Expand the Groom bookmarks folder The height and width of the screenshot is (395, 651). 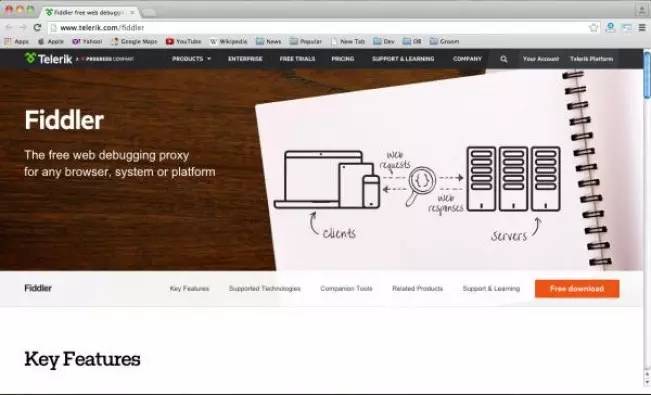pyautogui.click(x=444, y=42)
